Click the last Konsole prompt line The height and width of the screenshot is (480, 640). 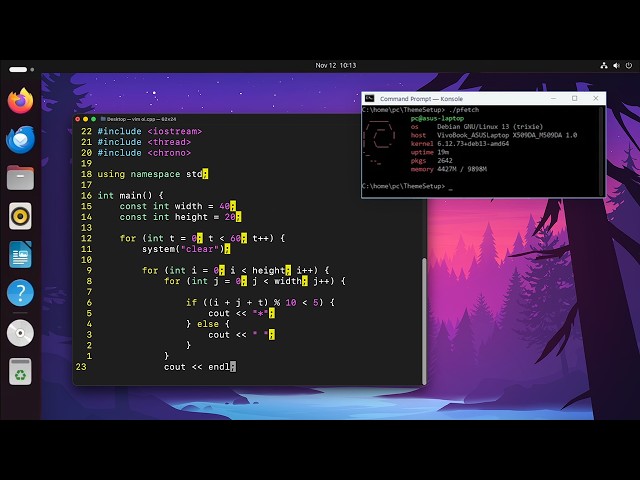pos(407,186)
